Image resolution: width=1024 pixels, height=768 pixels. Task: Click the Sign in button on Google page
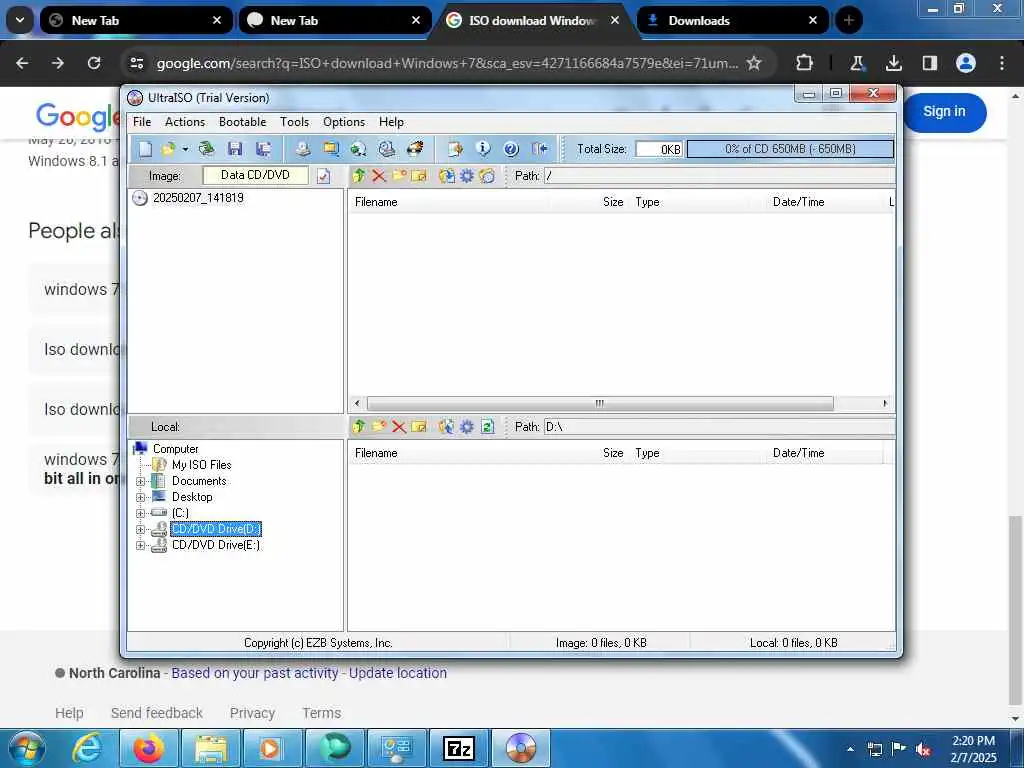944,112
